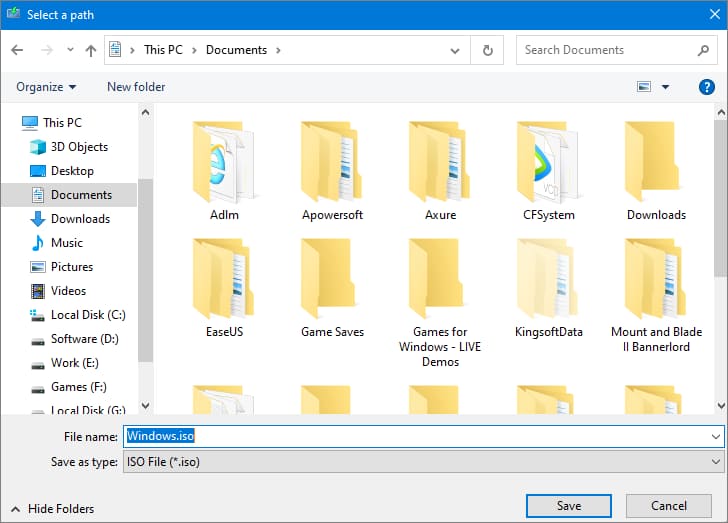Collapse the This PC tree node
Screen dimensions: 728x523
point(11,123)
